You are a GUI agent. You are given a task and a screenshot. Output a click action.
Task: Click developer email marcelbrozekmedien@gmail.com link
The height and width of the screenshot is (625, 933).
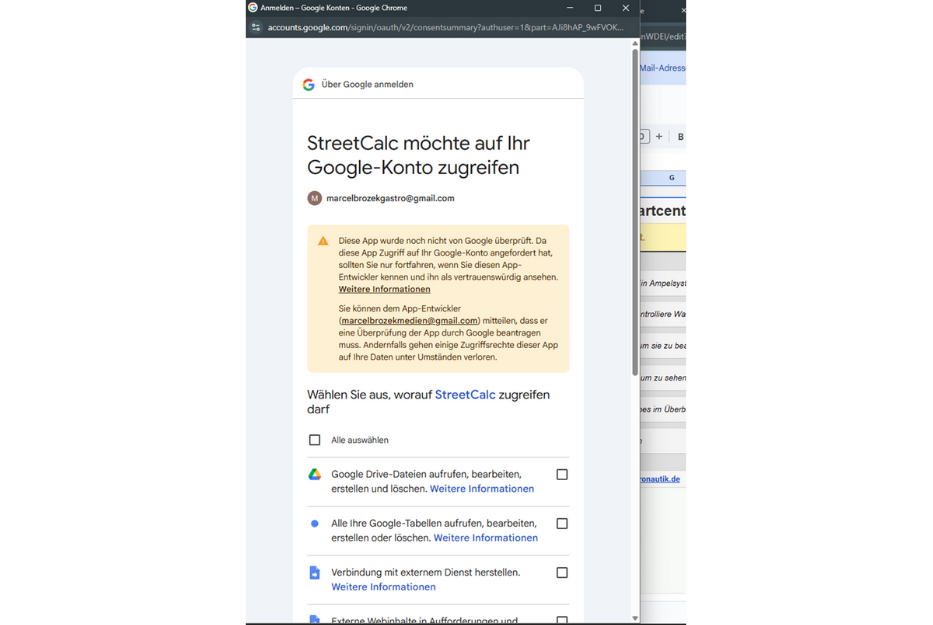coord(409,321)
